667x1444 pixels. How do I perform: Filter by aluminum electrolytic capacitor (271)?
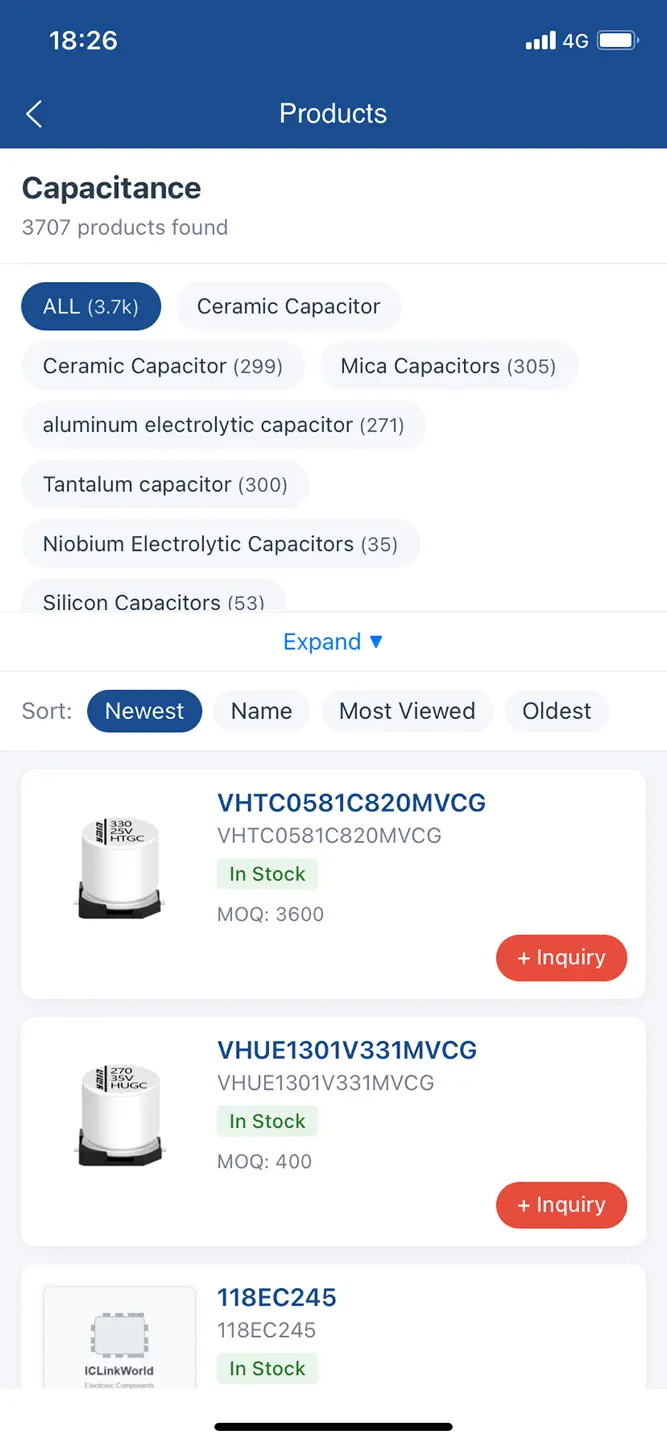click(x=224, y=425)
